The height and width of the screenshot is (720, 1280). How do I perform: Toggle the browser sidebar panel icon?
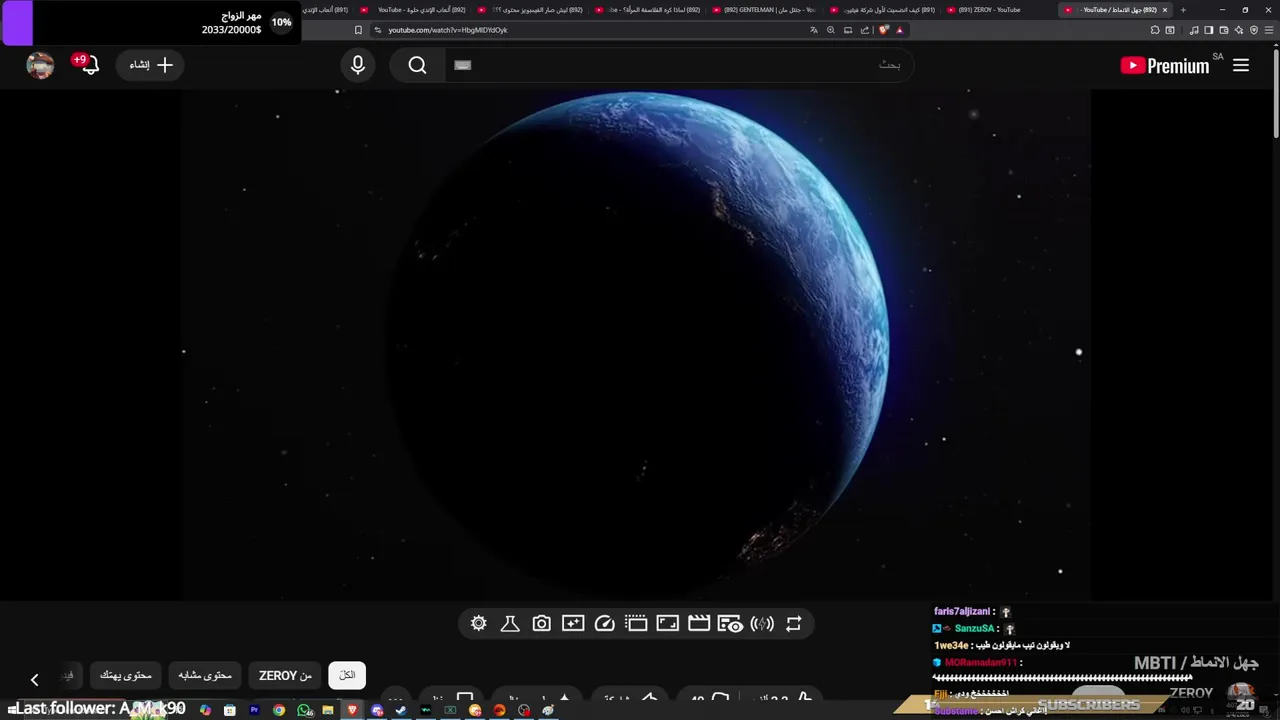click(1208, 30)
